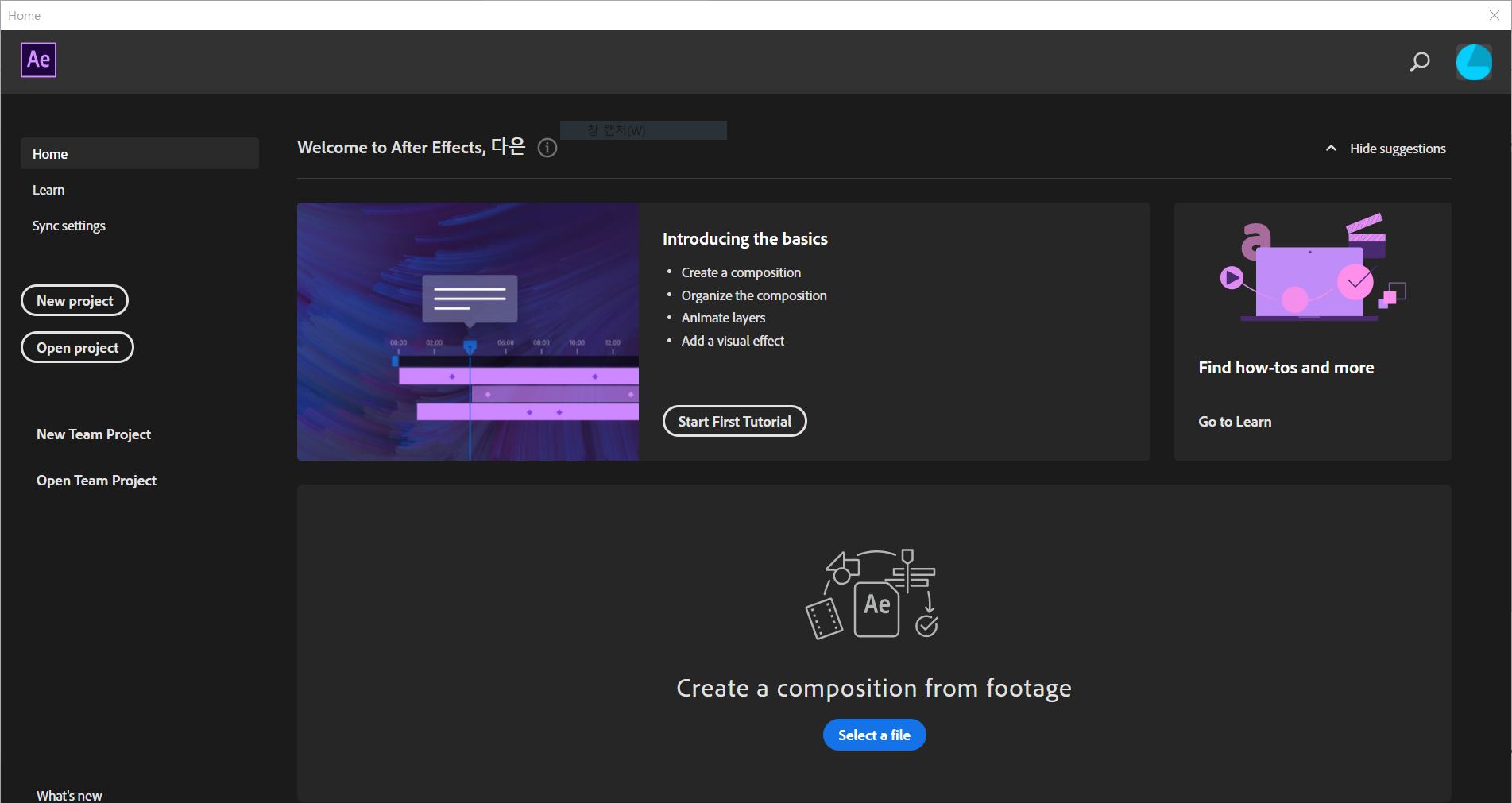Open the Learn section

click(48, 190)
